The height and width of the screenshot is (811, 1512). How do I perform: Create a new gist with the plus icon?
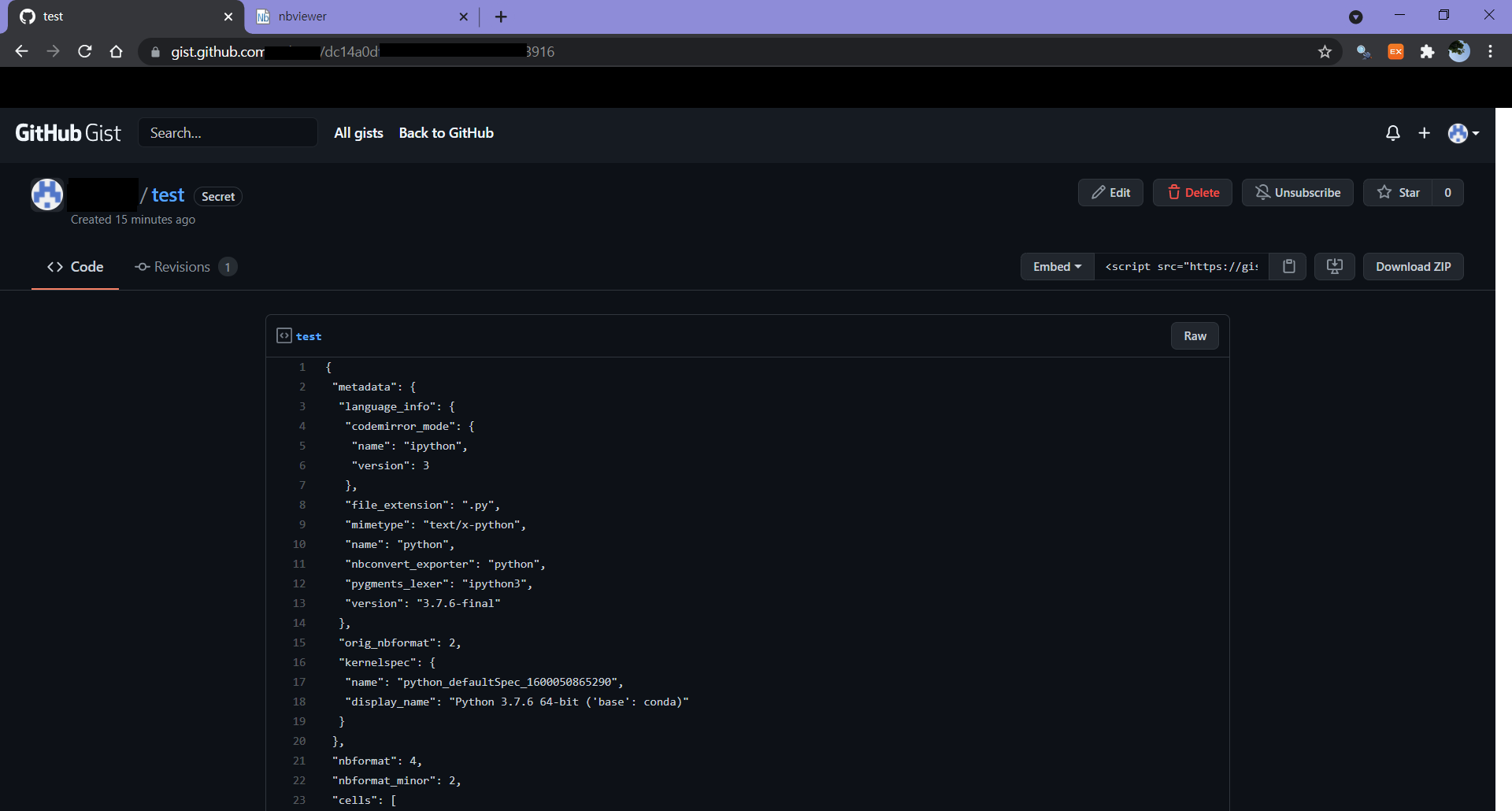tap(1424, 133)
